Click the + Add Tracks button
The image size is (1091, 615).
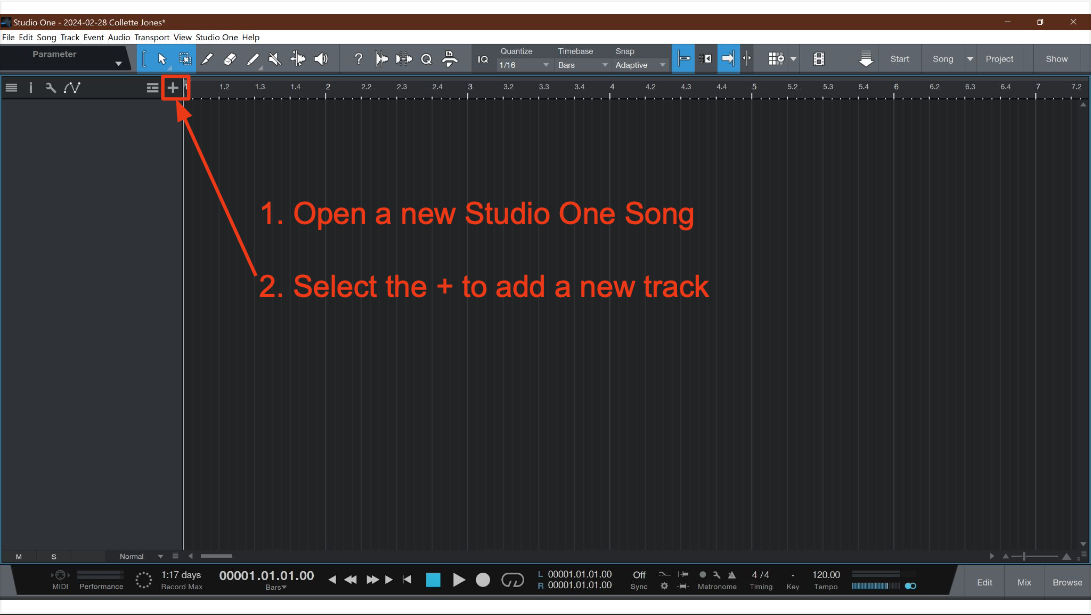(x=173, y=88)
